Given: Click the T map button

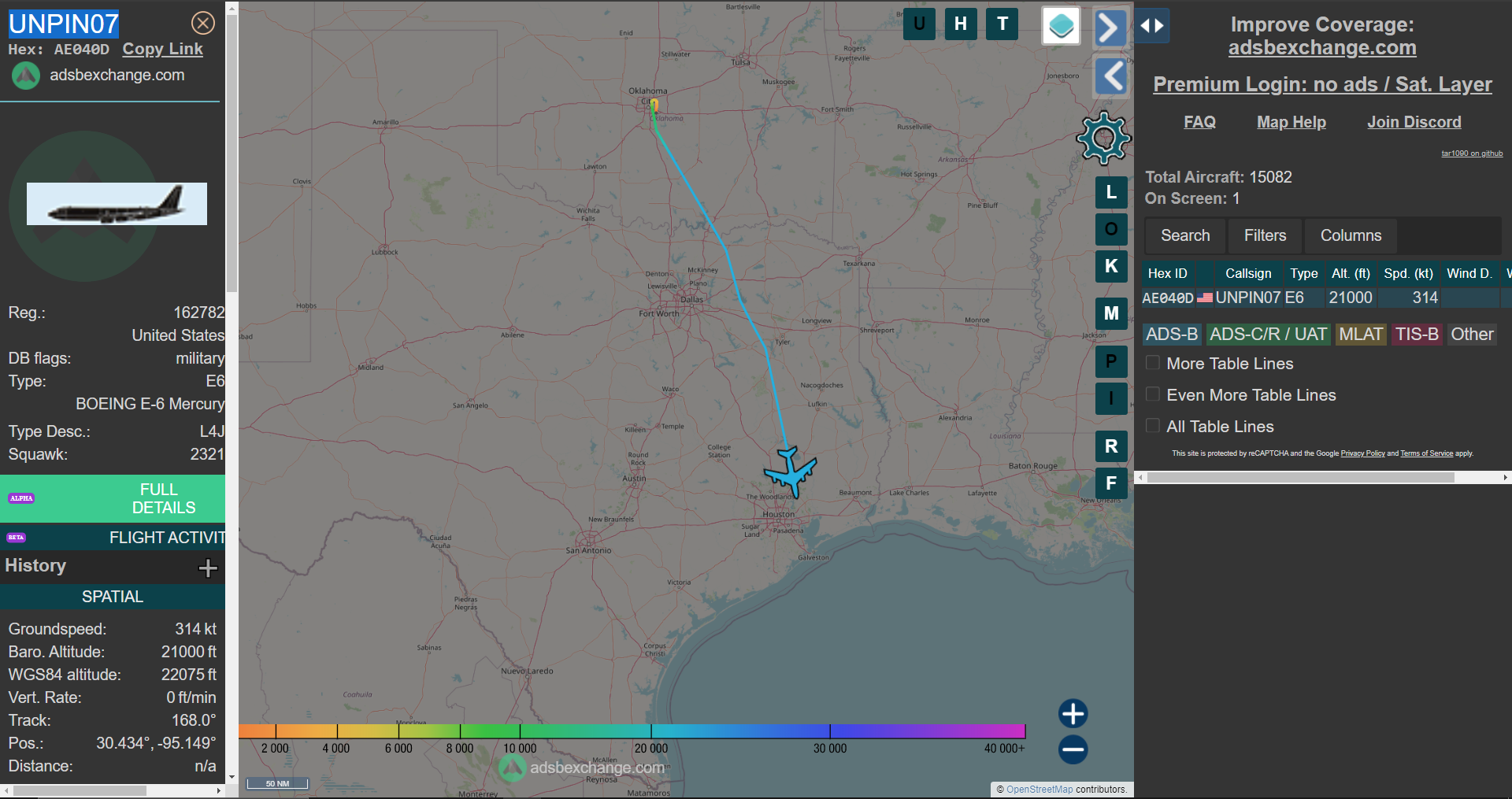Looking at the screenshot, I should pyautogui.click(x=1002, y=24).
